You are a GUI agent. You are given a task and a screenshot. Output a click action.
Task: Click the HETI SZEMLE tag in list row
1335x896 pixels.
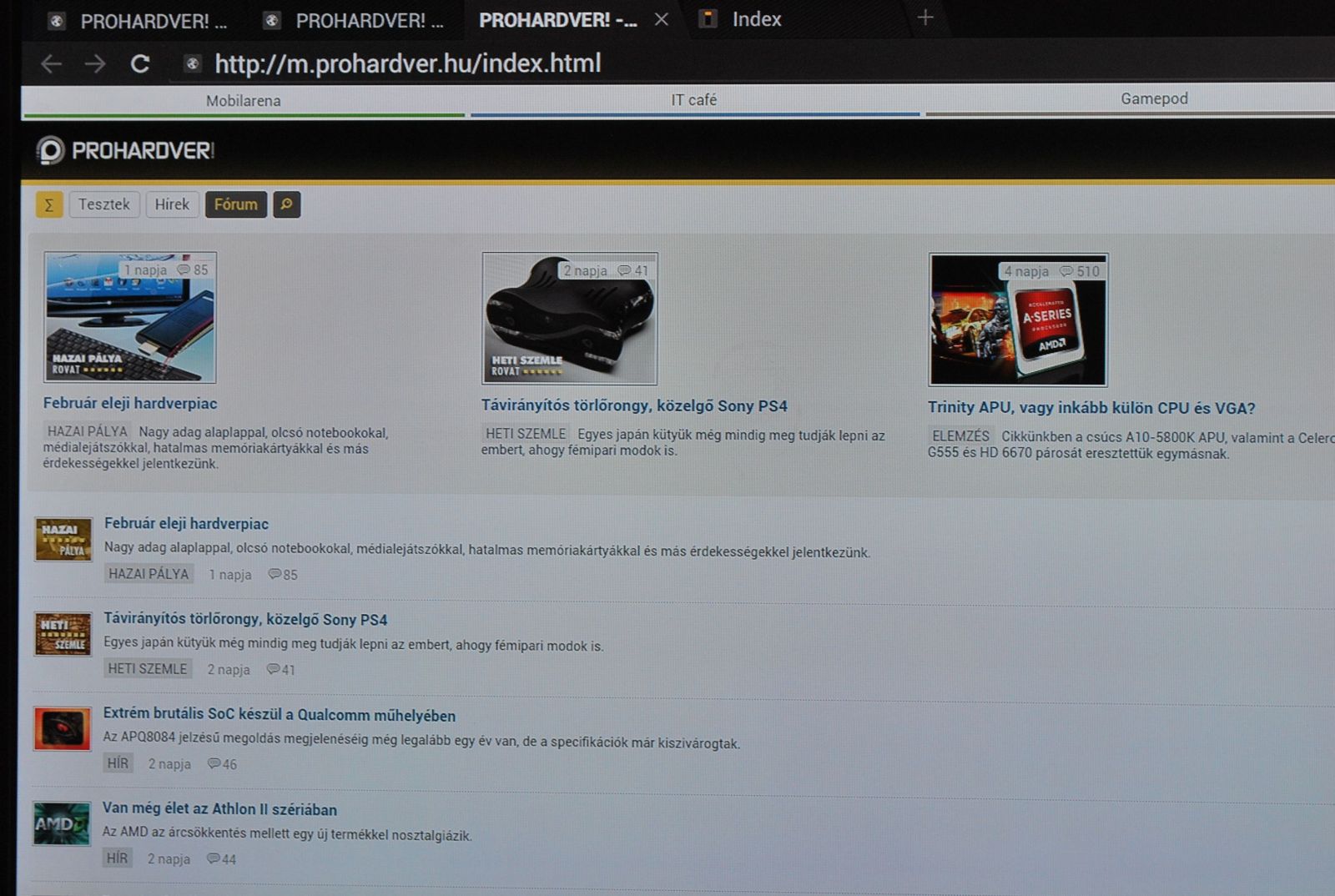(148, 669)
